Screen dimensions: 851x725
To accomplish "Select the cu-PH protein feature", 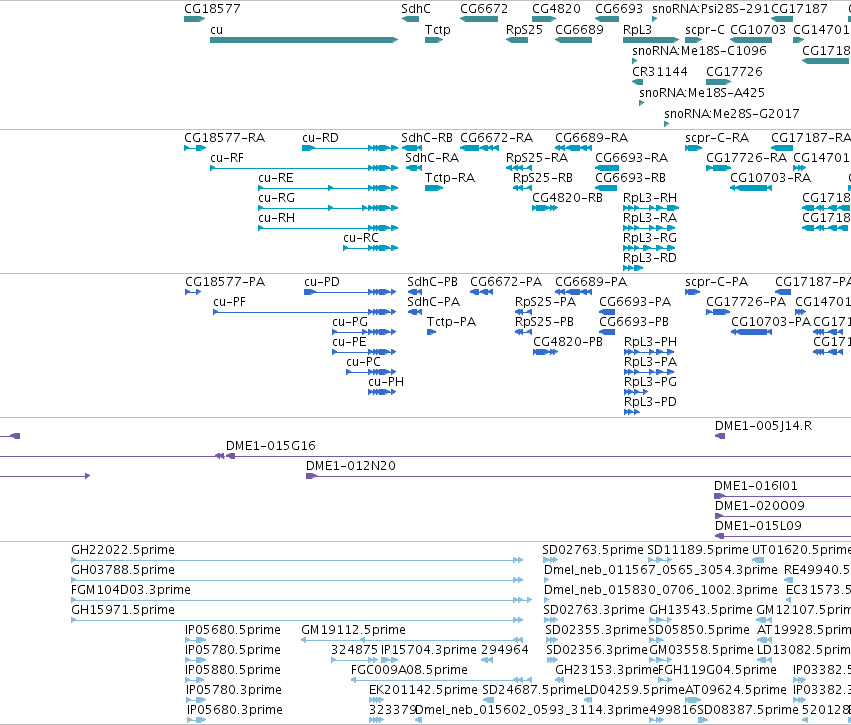I will 382,392.
